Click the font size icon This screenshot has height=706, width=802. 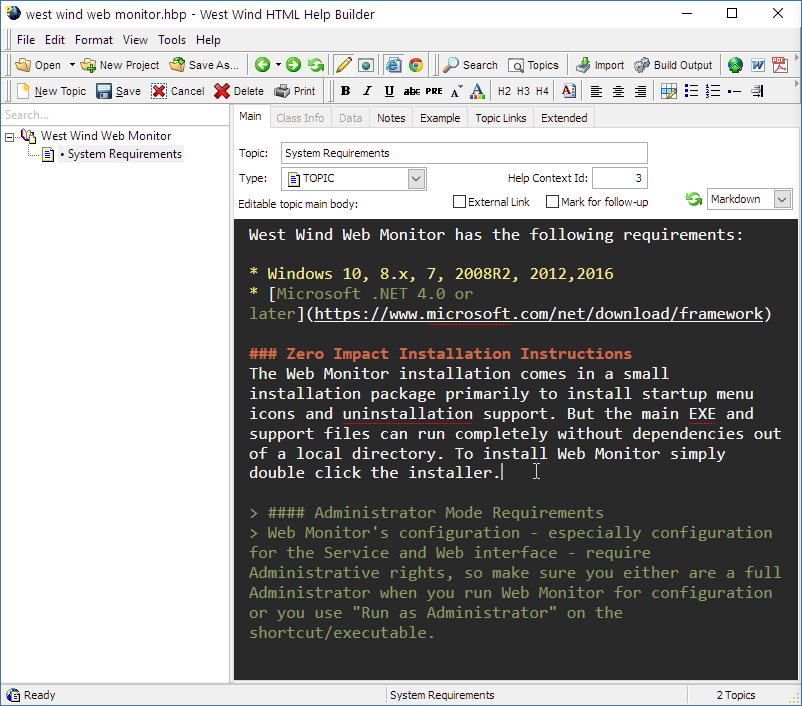point(456,91)
